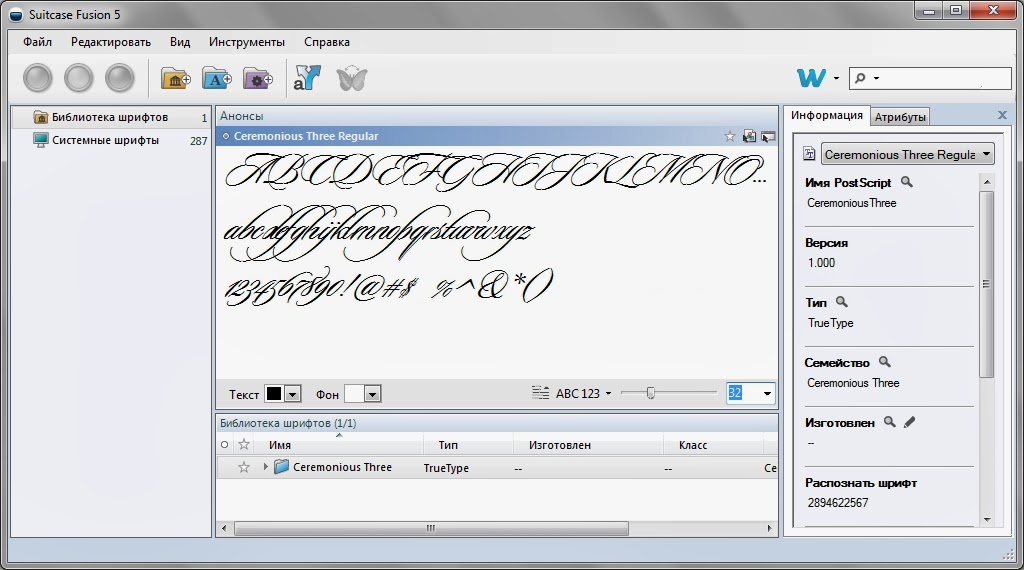Screen dimensions: 1024x570
Task: Toggle activation circle in the preview header
Action: [226, 136]
